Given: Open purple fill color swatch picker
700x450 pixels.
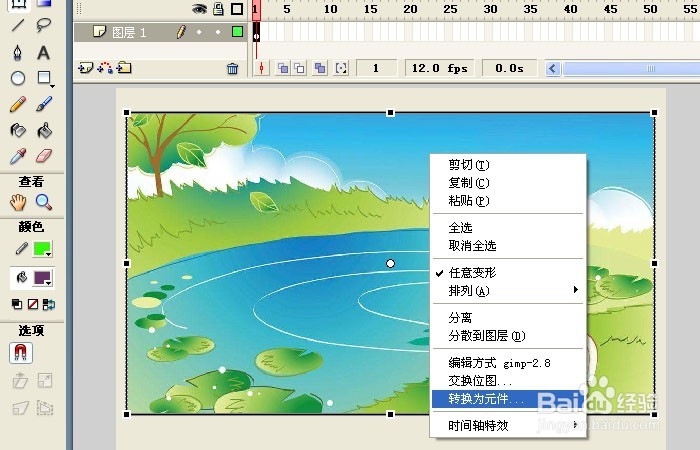Looking at the screenshot, I should coord(42,278).
